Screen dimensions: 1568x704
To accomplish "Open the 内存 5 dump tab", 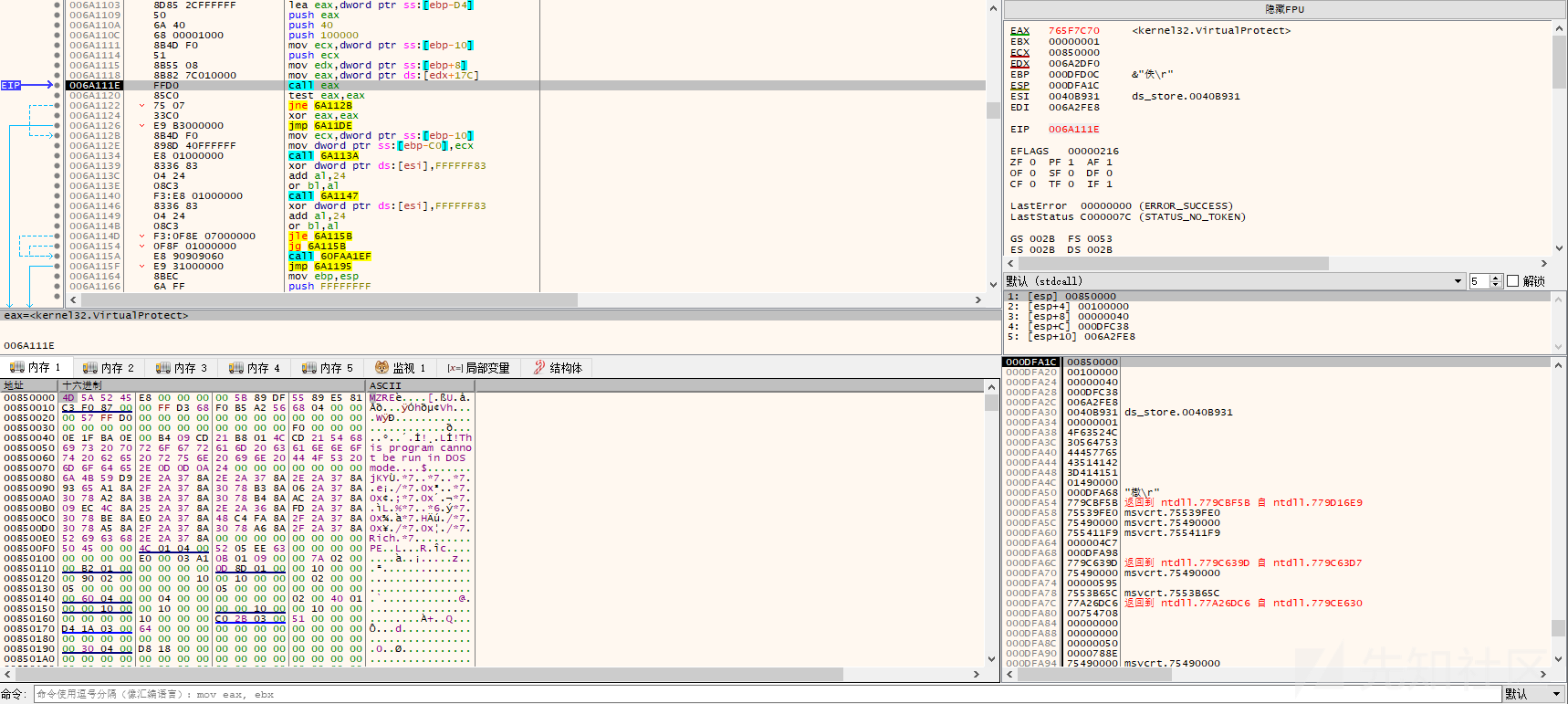I will [329, 368].
